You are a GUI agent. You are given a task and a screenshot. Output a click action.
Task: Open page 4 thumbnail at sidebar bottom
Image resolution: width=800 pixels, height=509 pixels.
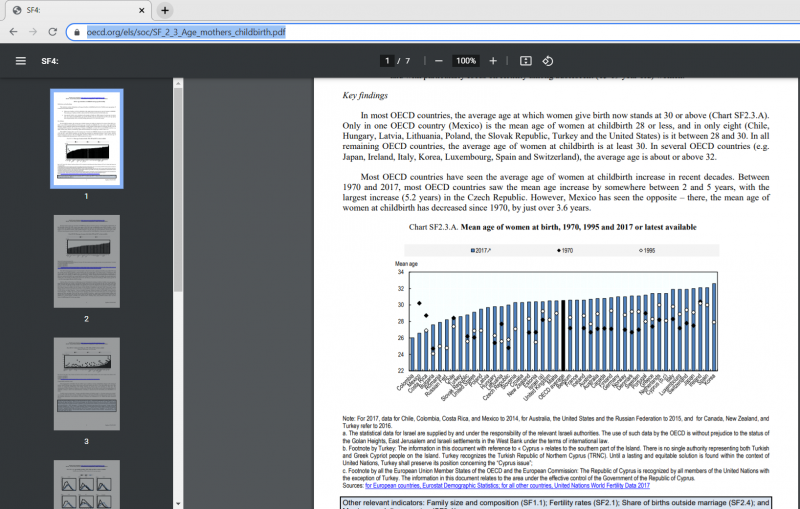point(87,484)
